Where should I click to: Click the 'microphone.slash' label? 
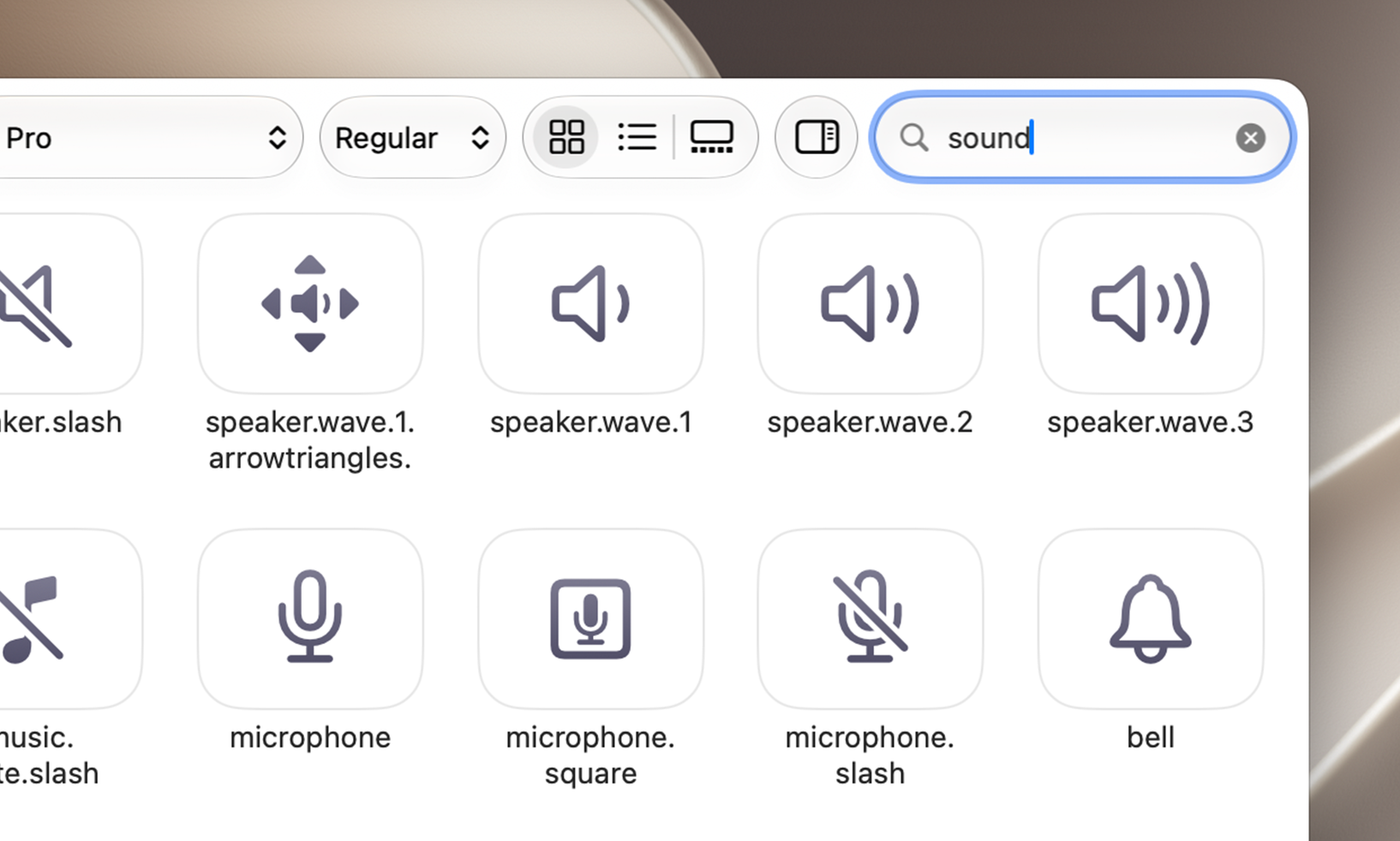(870, 755)
